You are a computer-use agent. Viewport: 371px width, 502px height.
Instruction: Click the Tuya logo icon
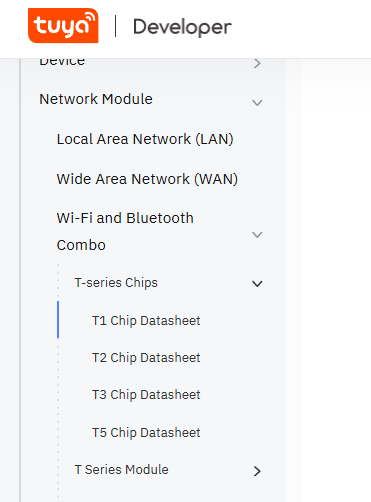click(63, 26)
